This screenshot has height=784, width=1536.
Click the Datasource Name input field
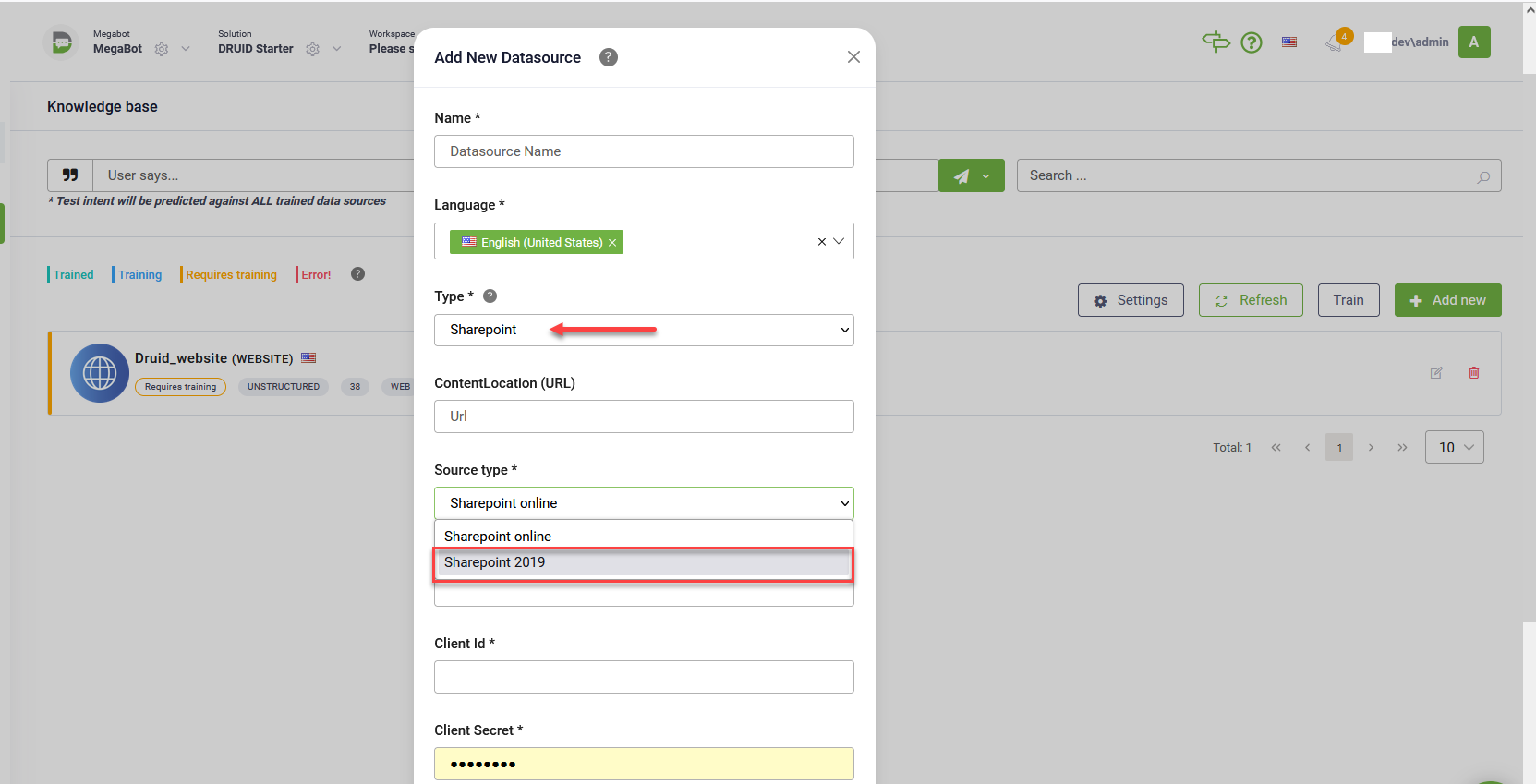coord(644,151)
